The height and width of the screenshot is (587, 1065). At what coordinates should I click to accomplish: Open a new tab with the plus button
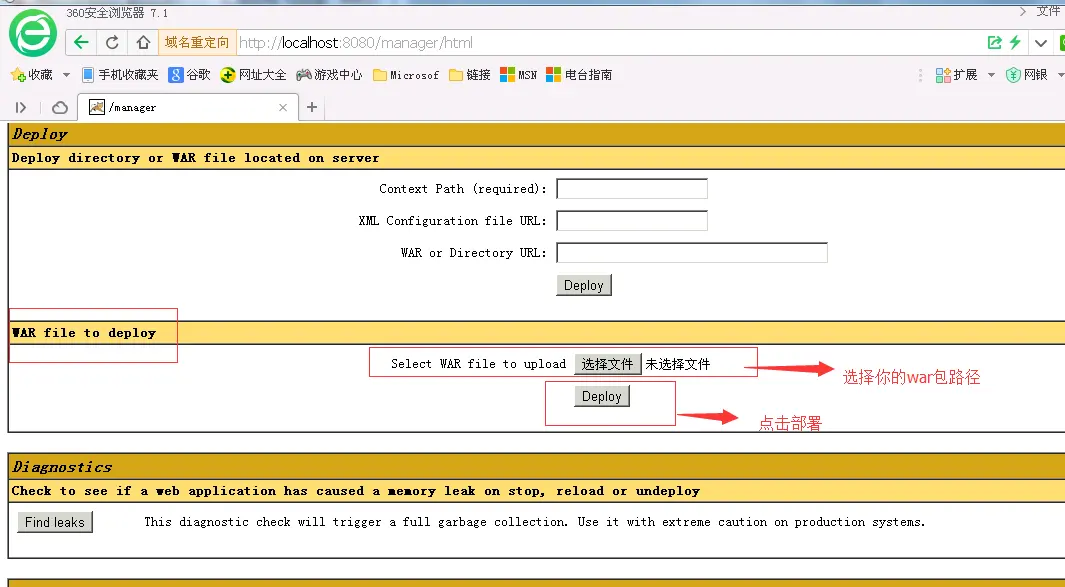[312, 107]
